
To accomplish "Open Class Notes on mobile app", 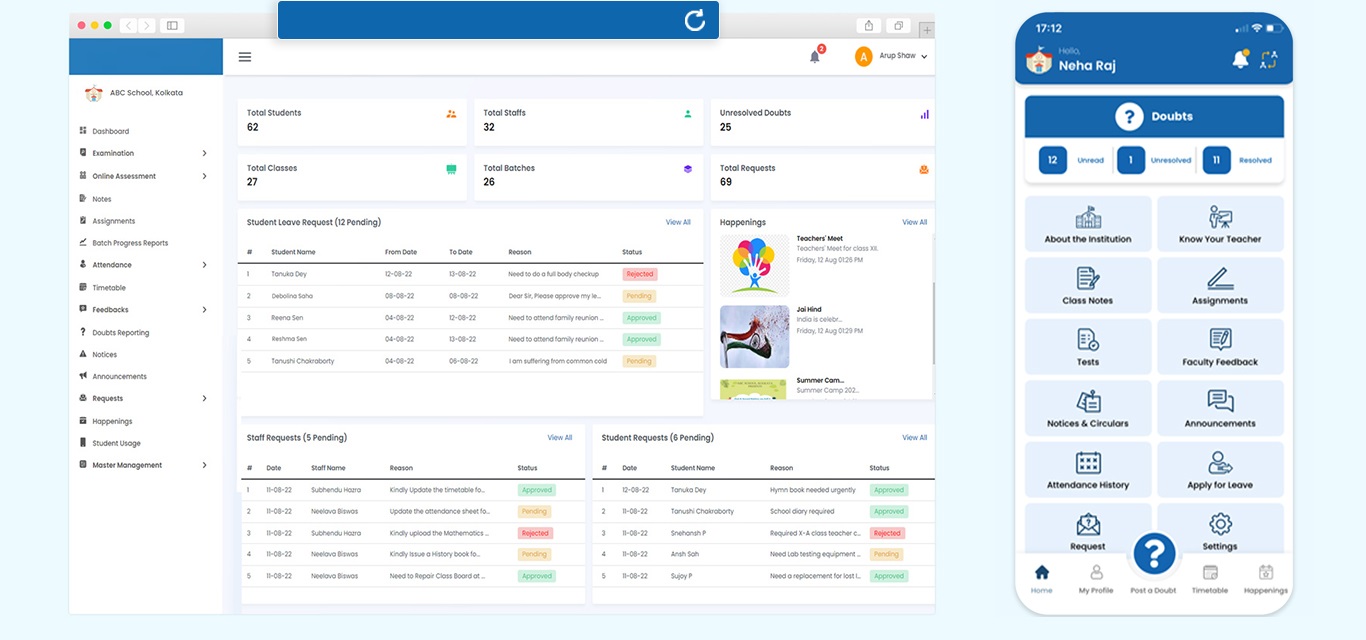I will pos(1088,285).
